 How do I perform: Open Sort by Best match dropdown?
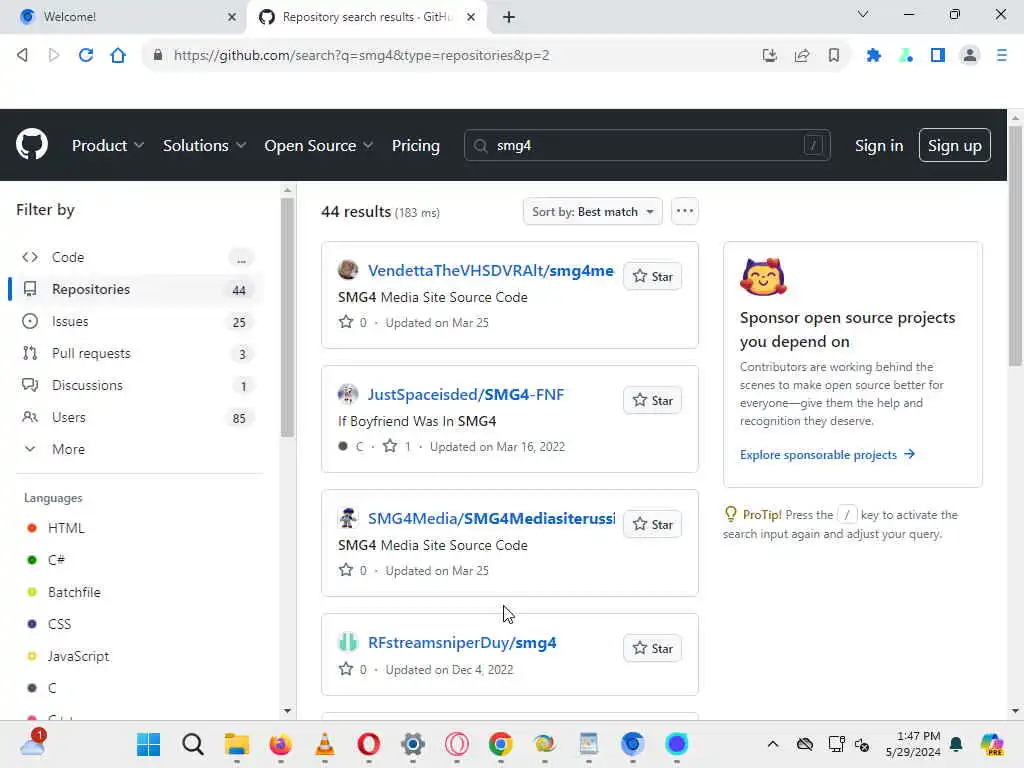[x=592, y=212]
